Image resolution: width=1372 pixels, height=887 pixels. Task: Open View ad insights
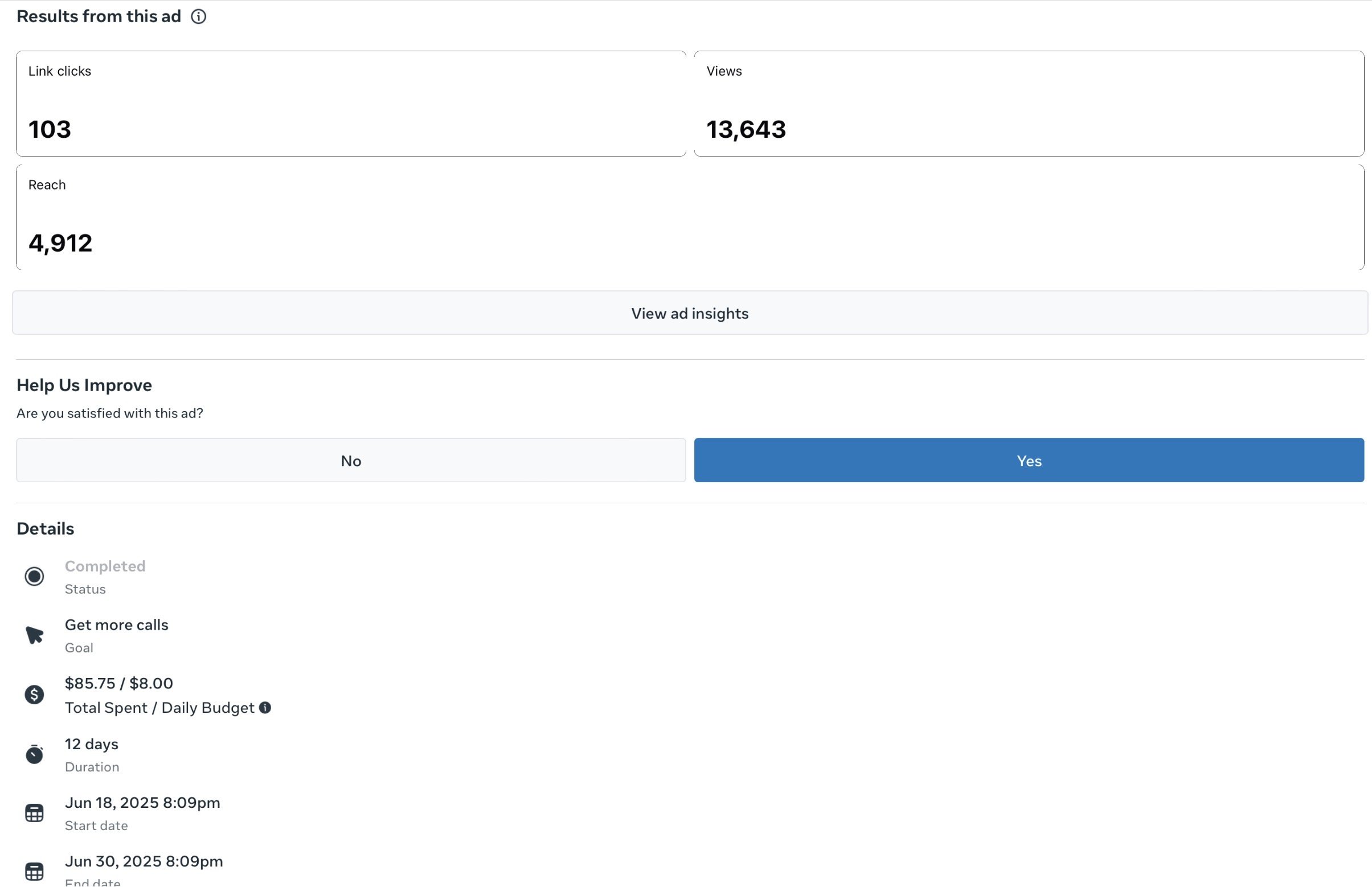point(690,313)
